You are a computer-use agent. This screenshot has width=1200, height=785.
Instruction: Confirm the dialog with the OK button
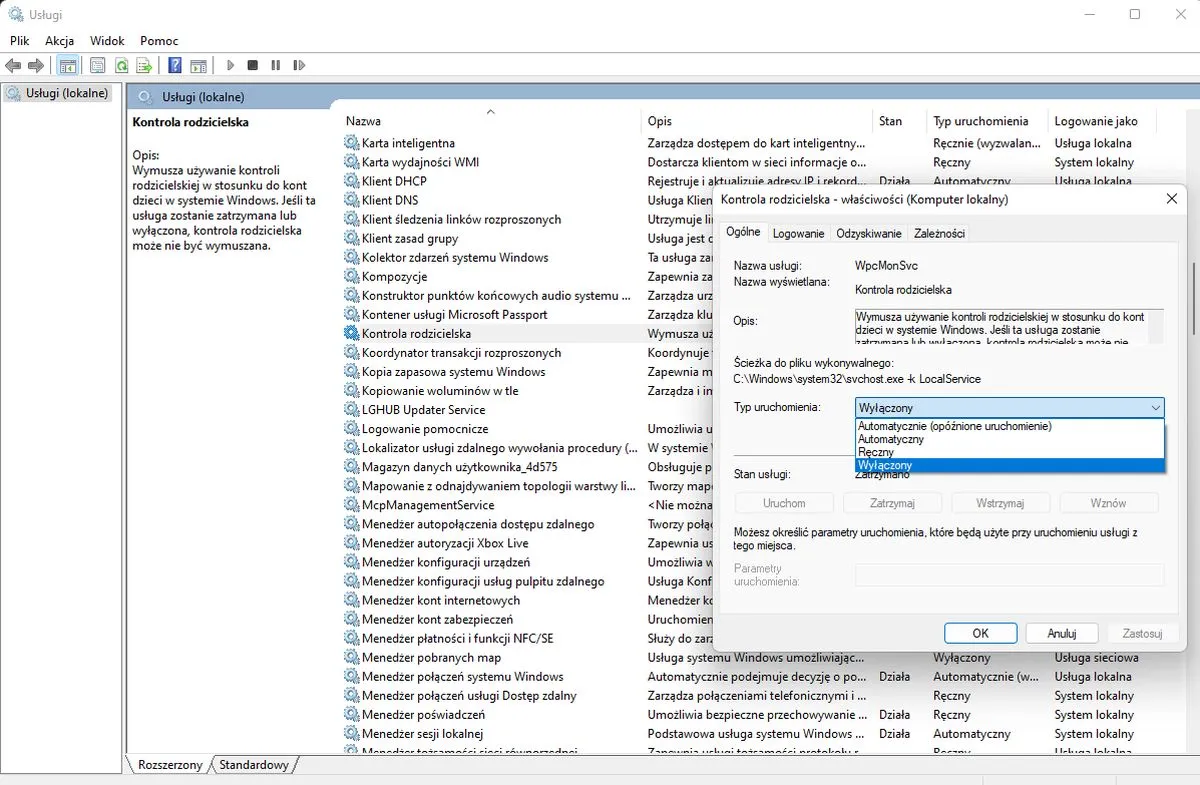point(980,633)
